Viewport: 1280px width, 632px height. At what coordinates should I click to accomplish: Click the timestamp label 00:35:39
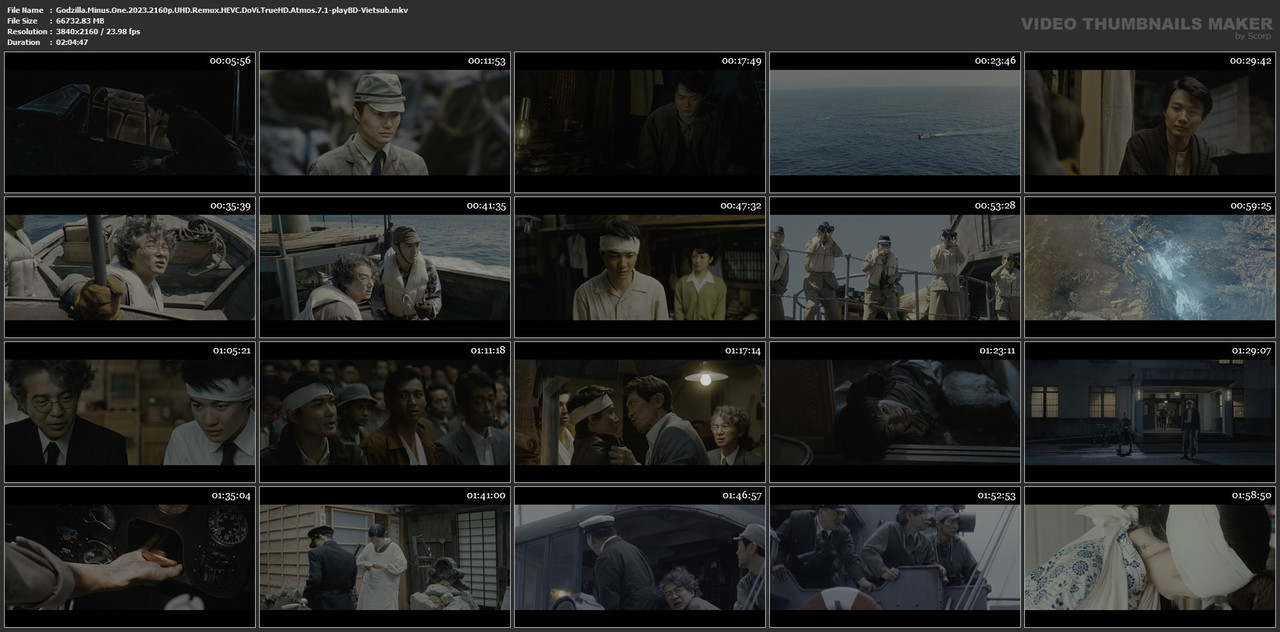coord(230,206)
